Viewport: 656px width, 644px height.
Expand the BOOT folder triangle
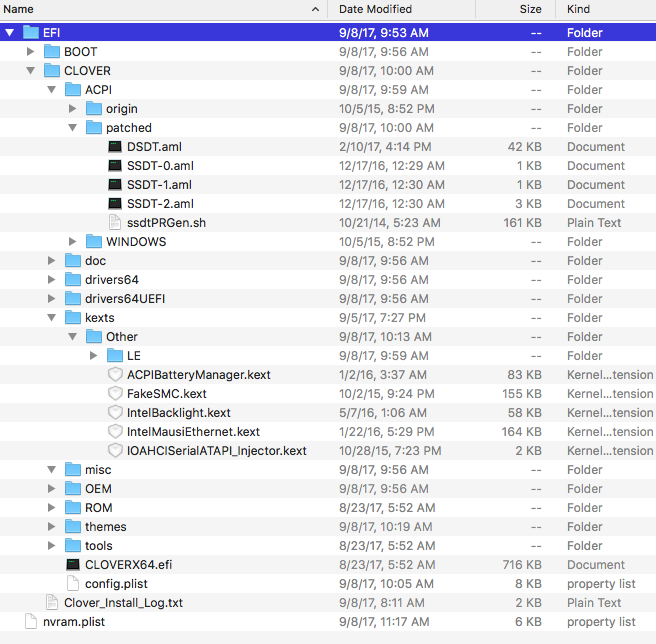tap(31, 51)
